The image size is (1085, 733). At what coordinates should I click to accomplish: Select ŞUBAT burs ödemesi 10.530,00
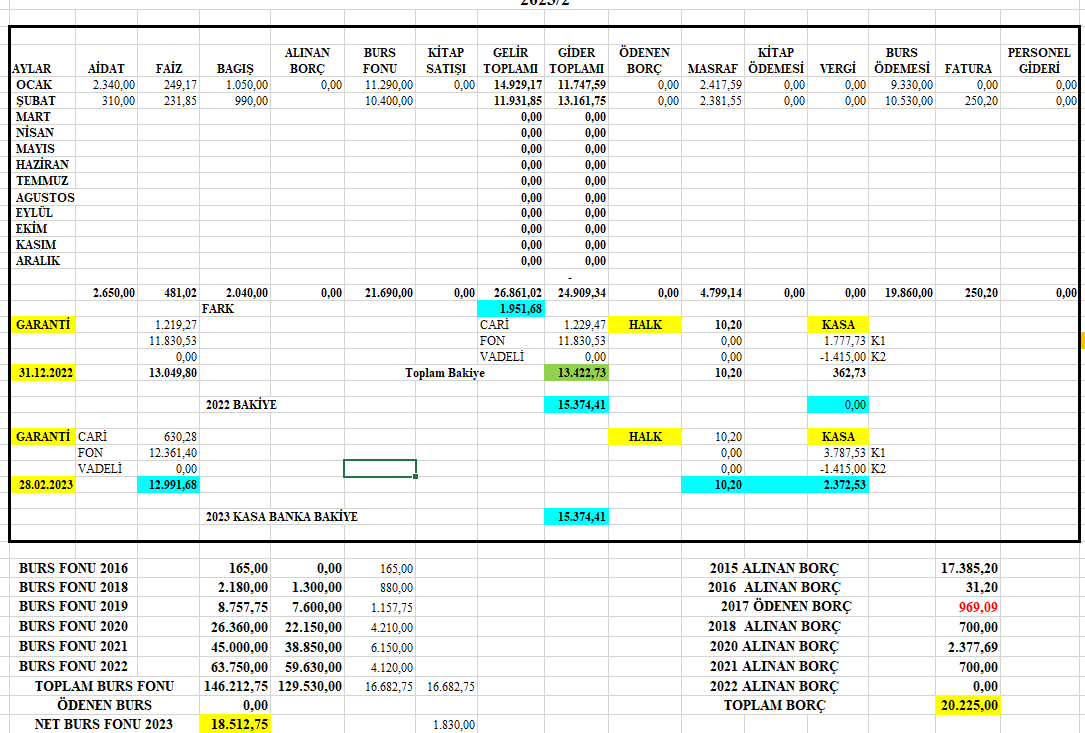tap(909, 100)
